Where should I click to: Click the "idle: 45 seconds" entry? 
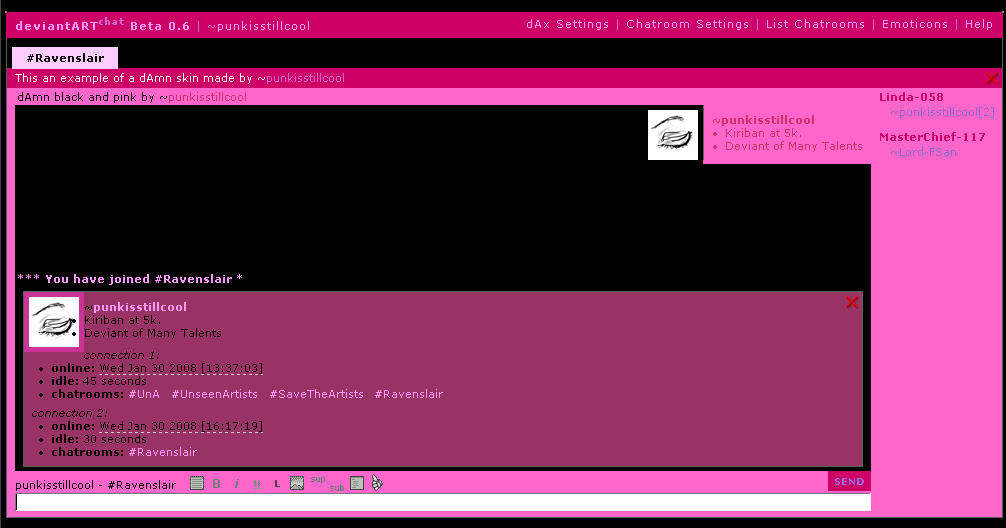point(99,381)
